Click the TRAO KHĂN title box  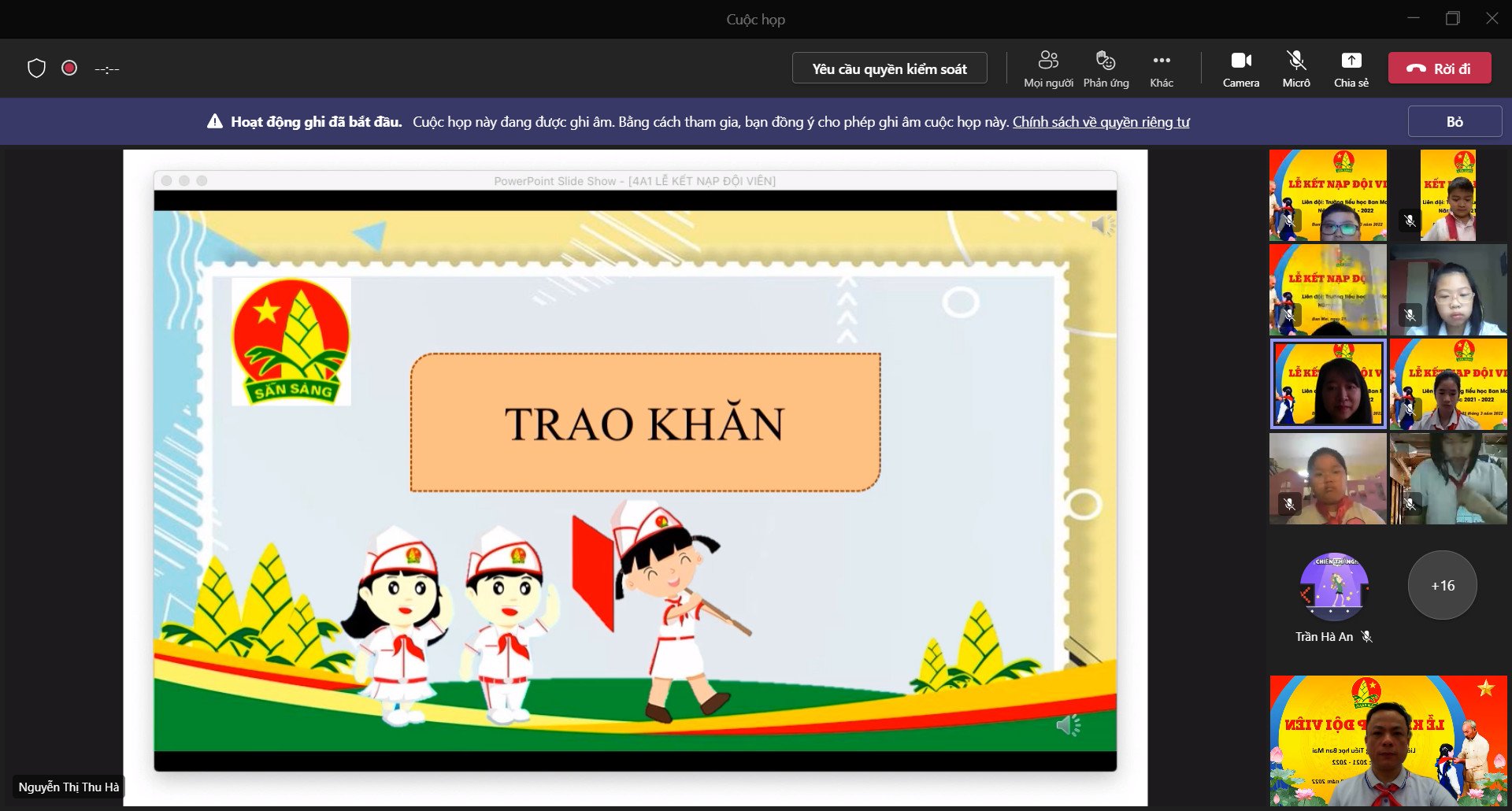(645, 423)
